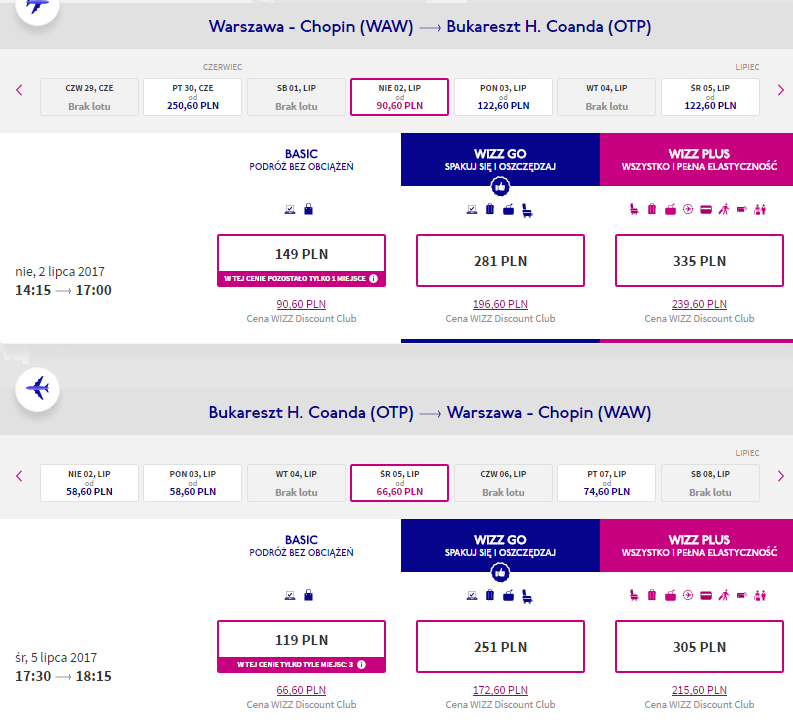Click return date CZW 06, LIP Brak lotu

point(503,483)
